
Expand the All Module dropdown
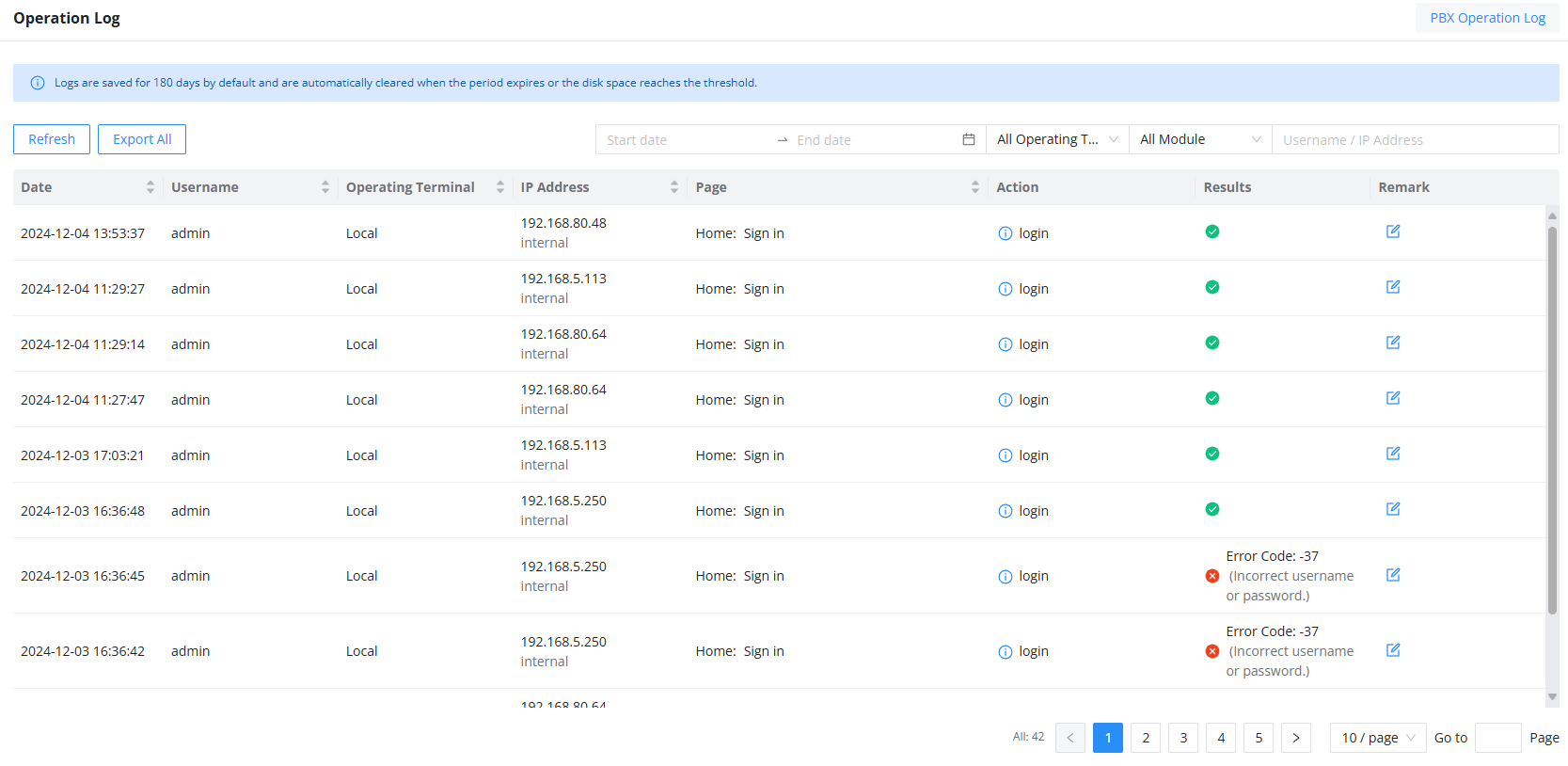[x=1200, y=139]
